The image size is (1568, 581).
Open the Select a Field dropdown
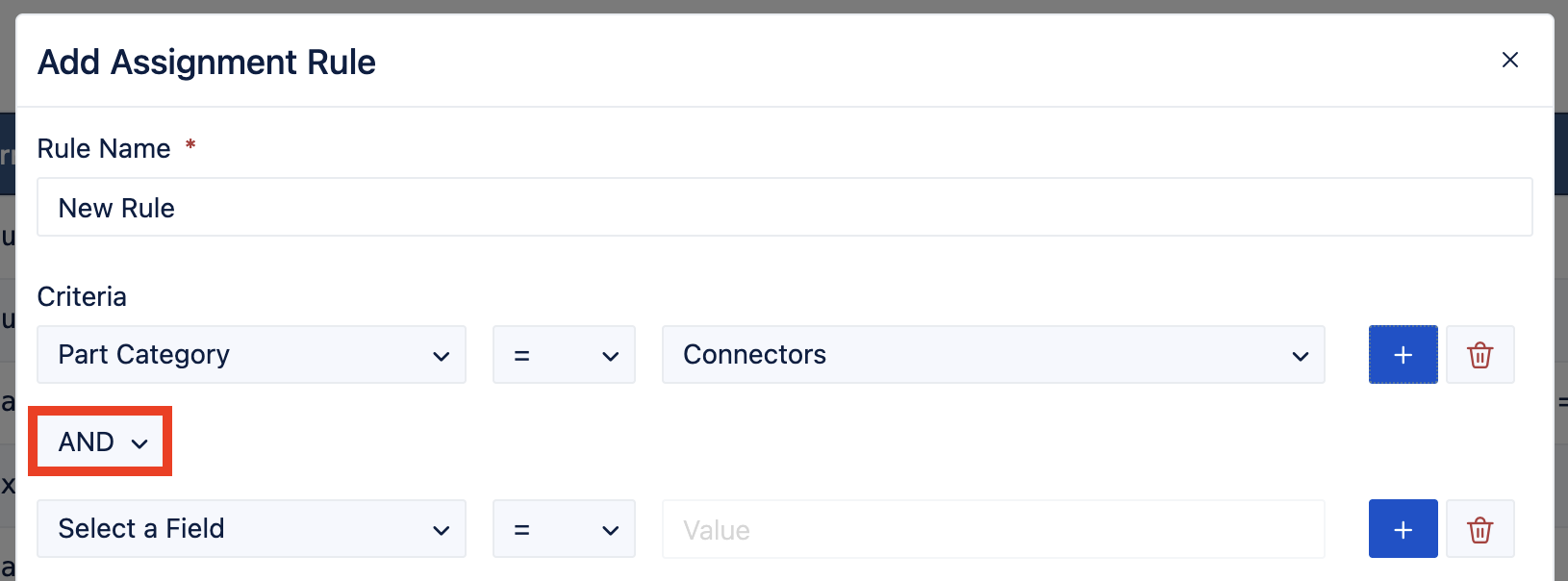(251, 528)
